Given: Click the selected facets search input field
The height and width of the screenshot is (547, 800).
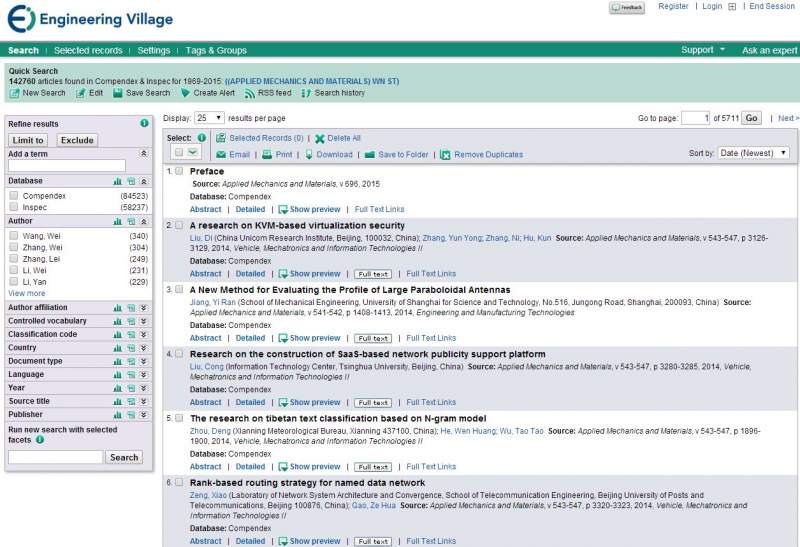Looking at the screenshot, I should click(x=55, y=457).
